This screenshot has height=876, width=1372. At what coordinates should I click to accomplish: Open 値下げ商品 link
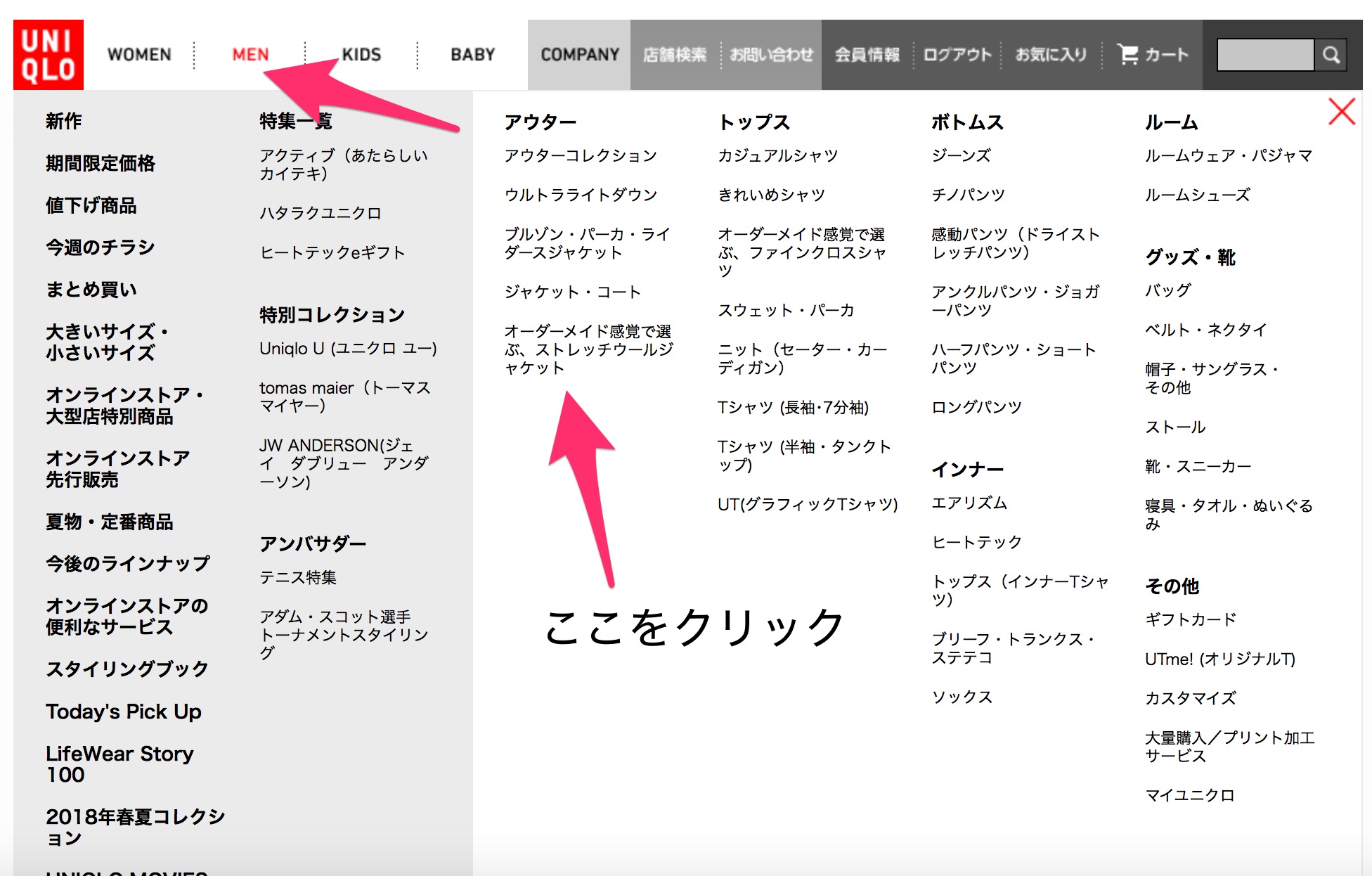click(91, 205)
